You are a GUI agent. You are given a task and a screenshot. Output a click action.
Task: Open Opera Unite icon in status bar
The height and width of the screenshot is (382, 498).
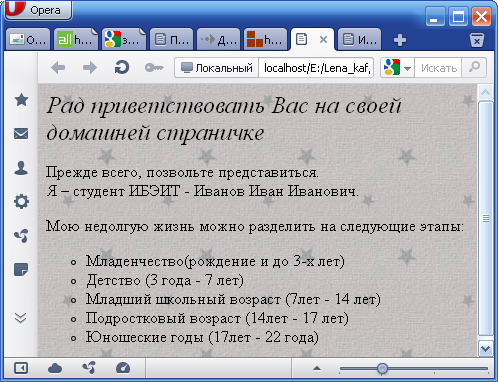[89, 368]
